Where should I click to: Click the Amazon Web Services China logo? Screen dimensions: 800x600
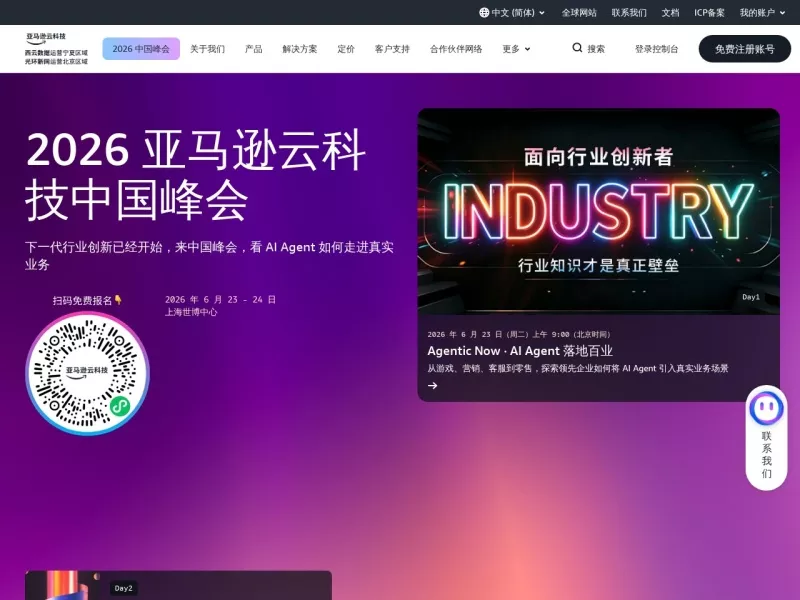click(56, 48)
